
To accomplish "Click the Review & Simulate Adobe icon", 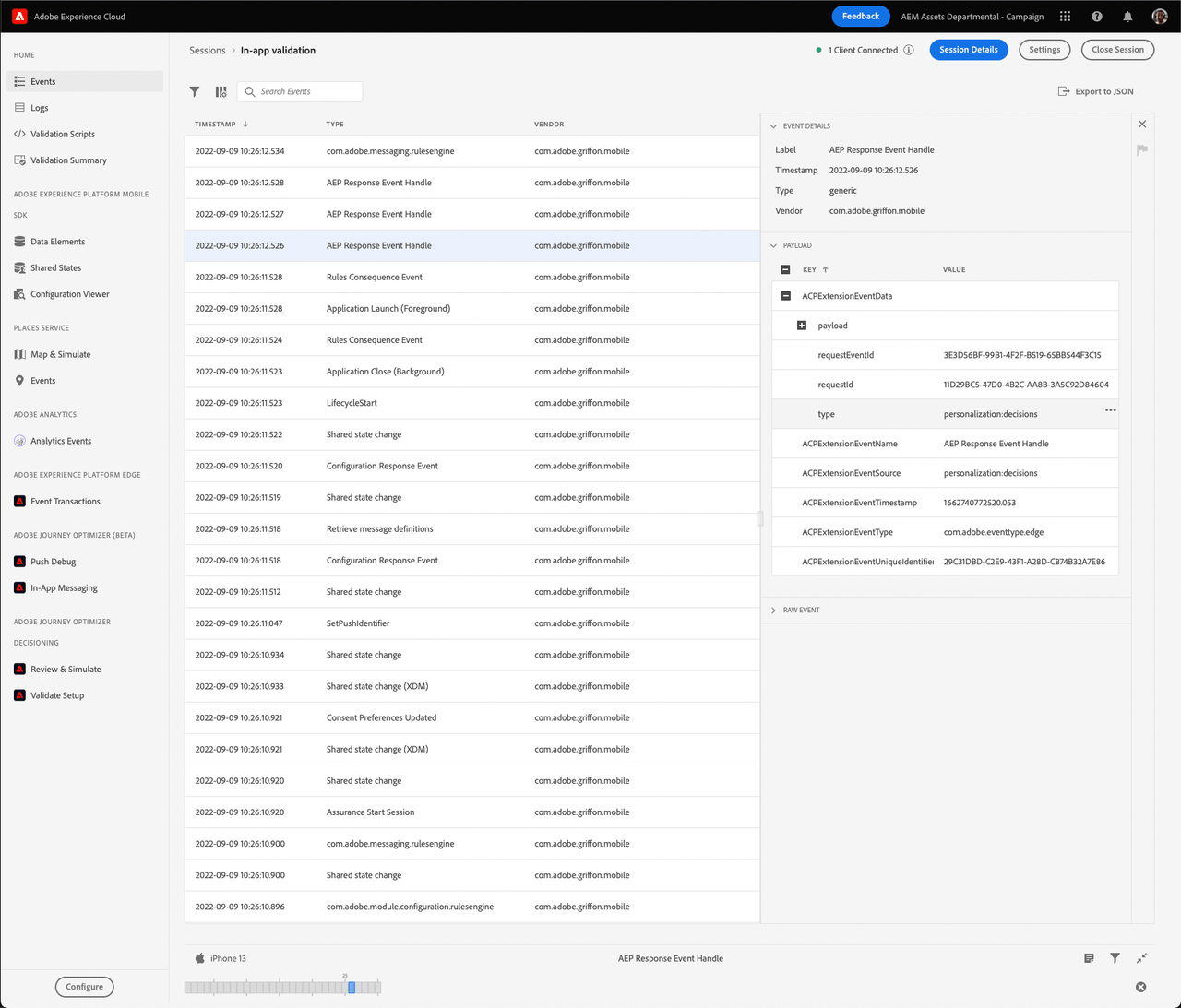I will 20,670.
